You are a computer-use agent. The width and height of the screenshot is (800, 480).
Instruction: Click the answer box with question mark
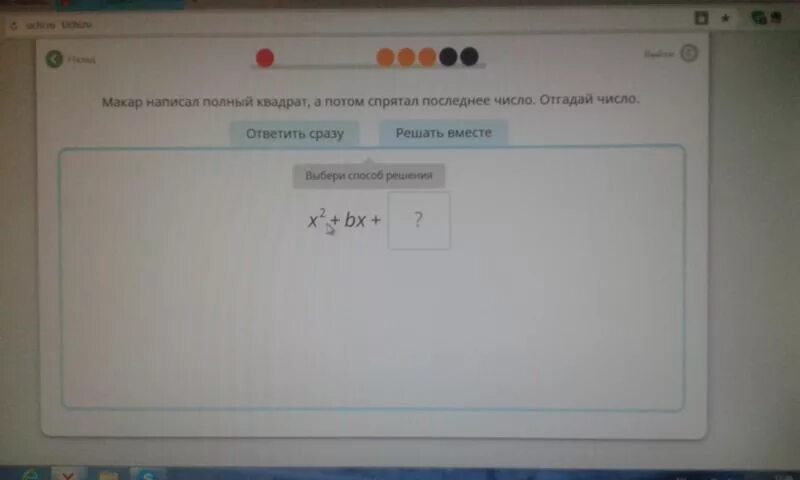[x=419, y=220]
